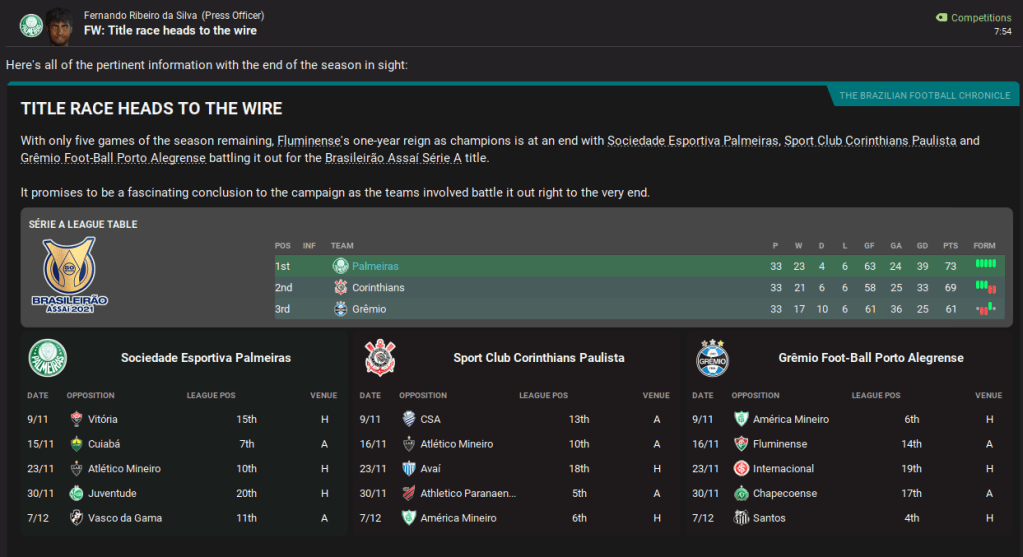This screenshot has width=1023, height=557.
Task: Open Athletico Paranaense fixture opponent link
Action: (x=468, y=494)
